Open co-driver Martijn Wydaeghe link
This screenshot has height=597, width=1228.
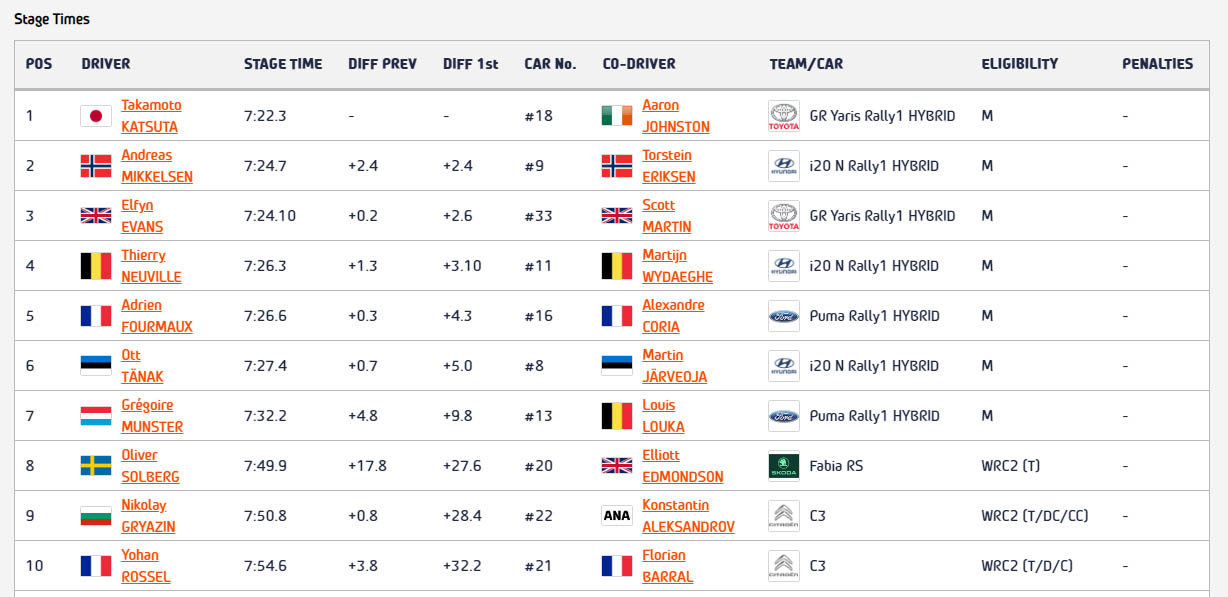[x=677, y=266]
